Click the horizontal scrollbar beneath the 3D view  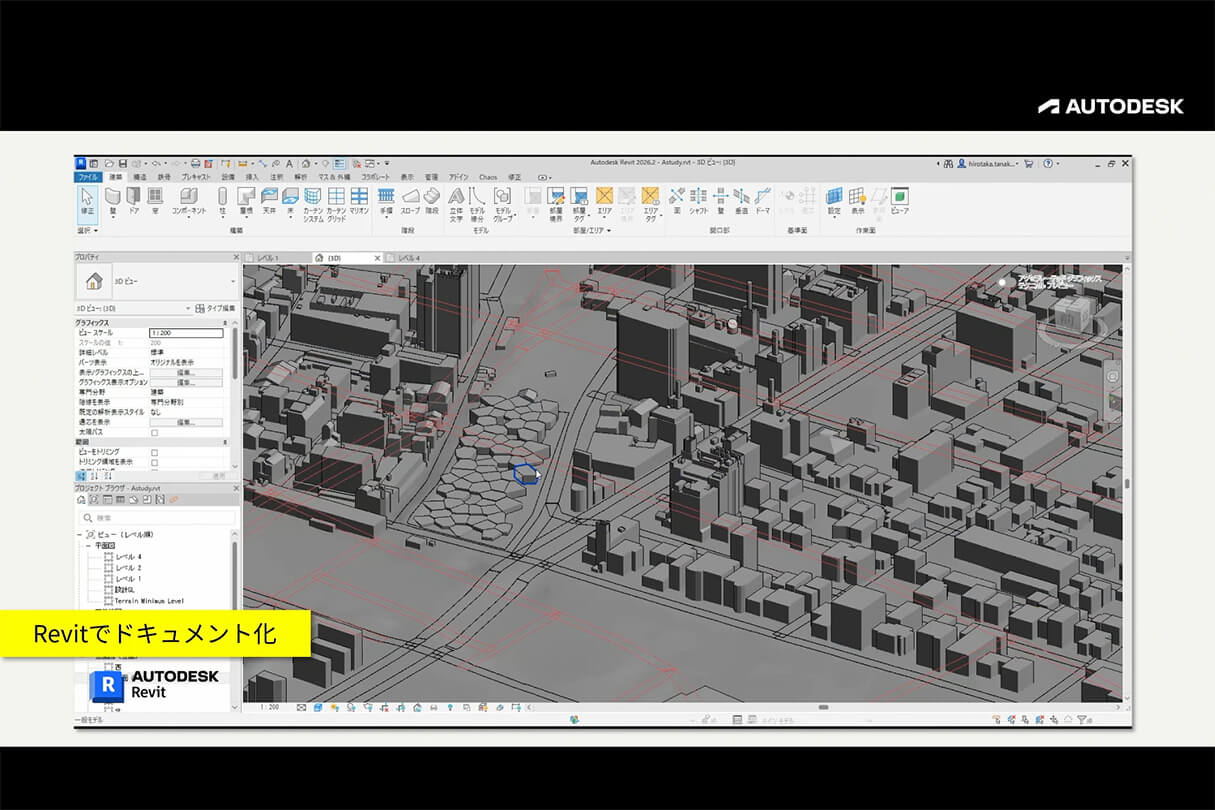822,707
